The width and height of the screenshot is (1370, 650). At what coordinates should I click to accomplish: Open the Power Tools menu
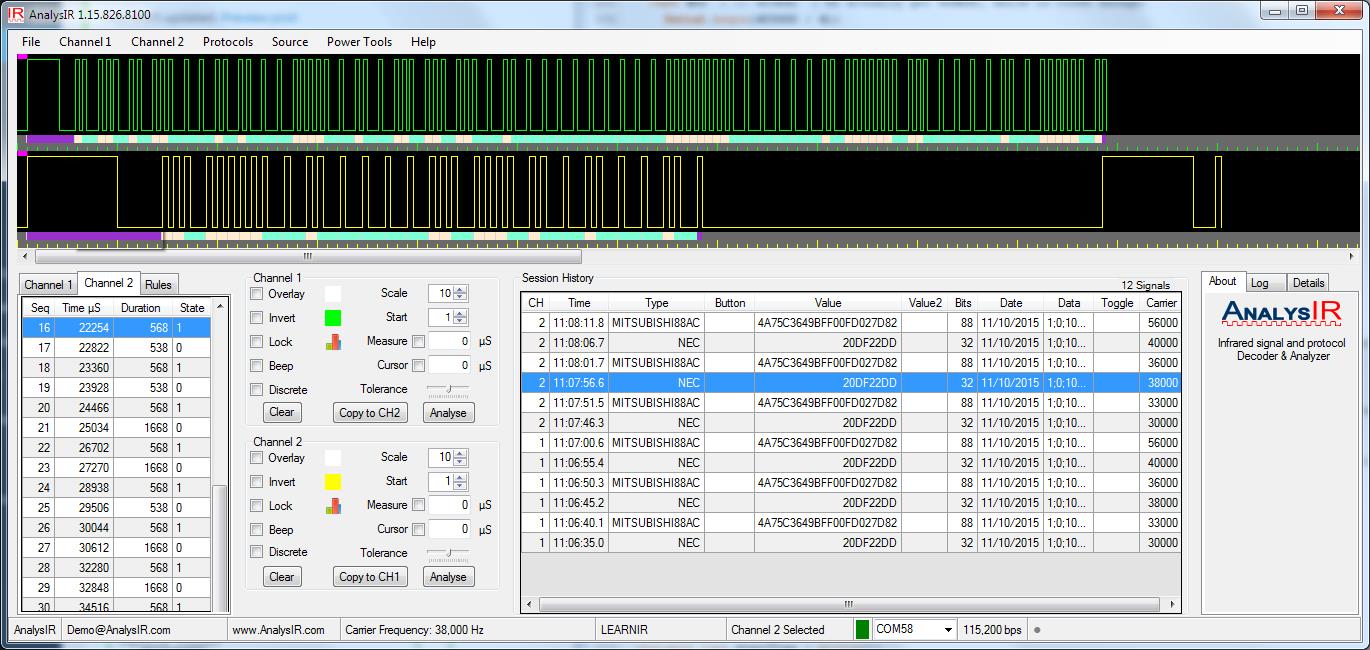[359, 42]
